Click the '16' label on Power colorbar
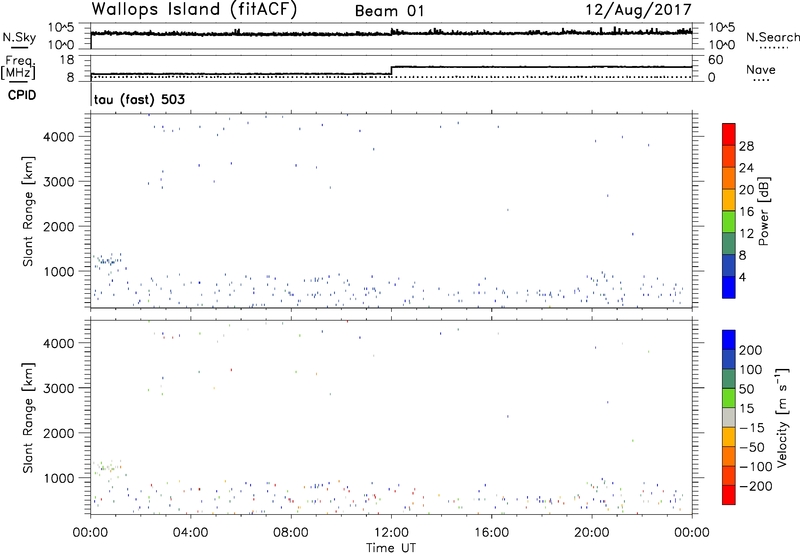800x554 pixels. 746,212
